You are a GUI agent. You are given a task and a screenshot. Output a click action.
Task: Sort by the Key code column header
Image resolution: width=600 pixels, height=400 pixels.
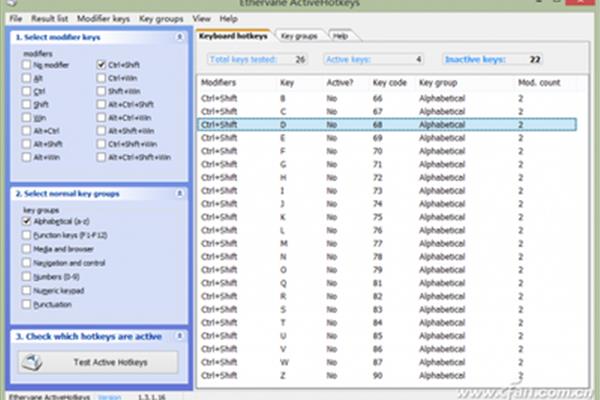(x=390, y=82)
